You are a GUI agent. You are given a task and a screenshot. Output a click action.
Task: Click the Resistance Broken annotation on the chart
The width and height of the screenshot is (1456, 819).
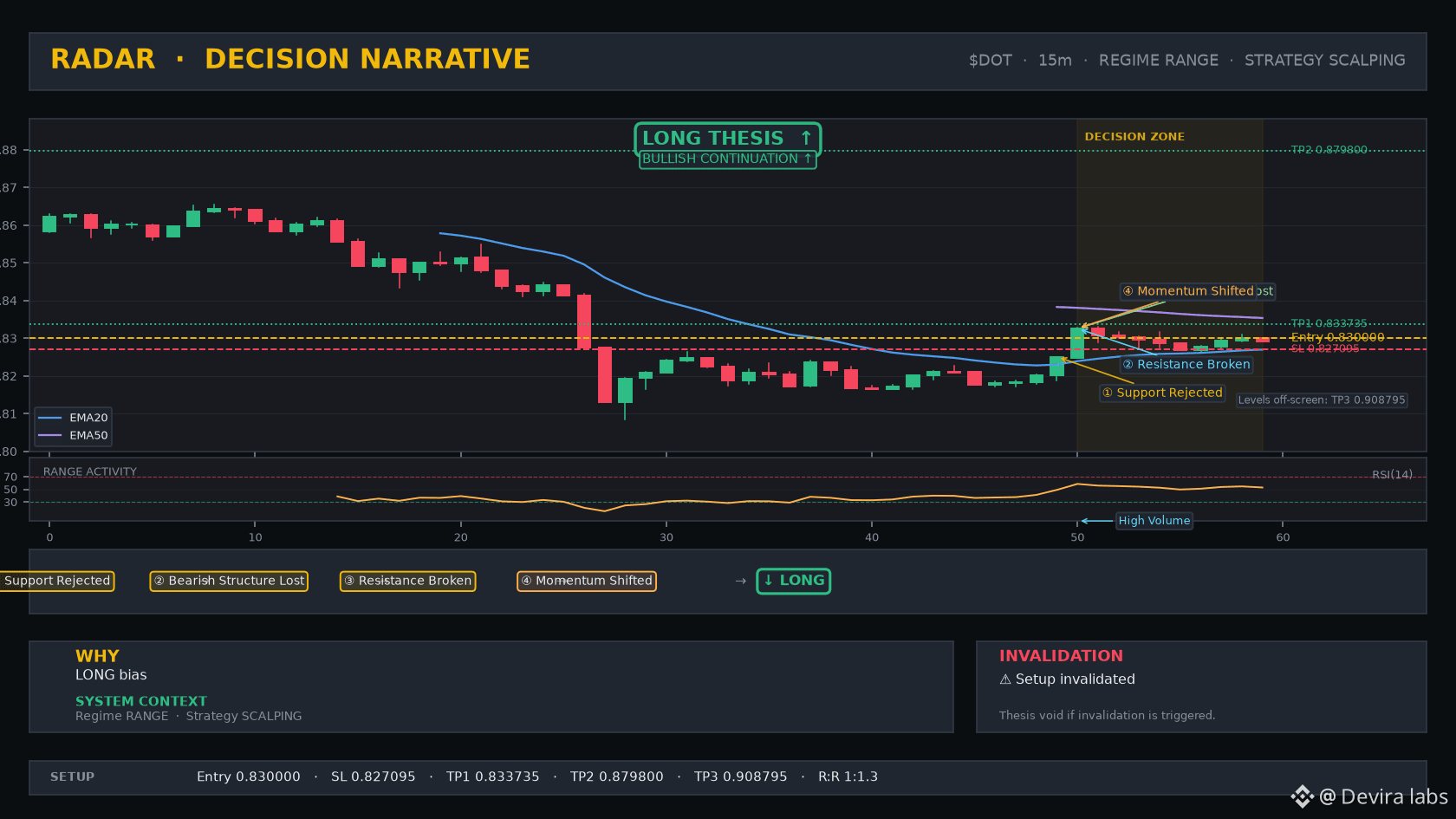(x=1186, y=365)
